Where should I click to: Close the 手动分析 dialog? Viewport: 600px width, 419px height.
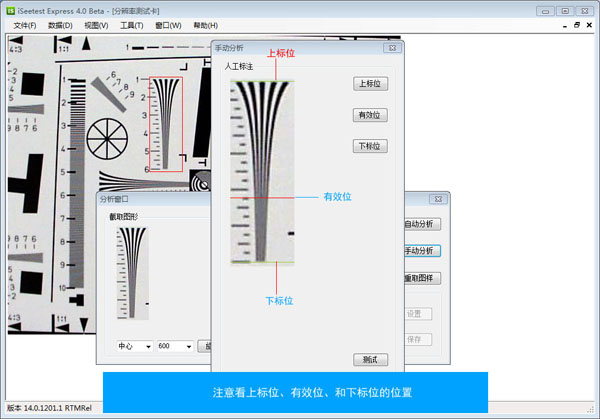click(x=391, y=48)
